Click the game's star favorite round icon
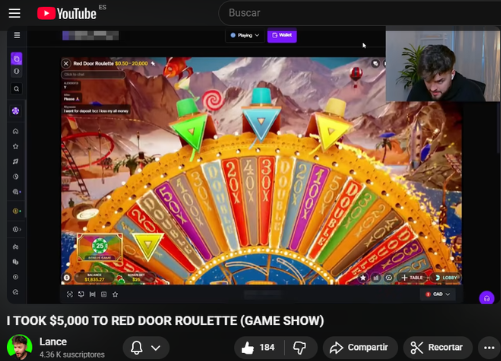The image size is (501, 361). pyautogui.click(x=363, y=277)
